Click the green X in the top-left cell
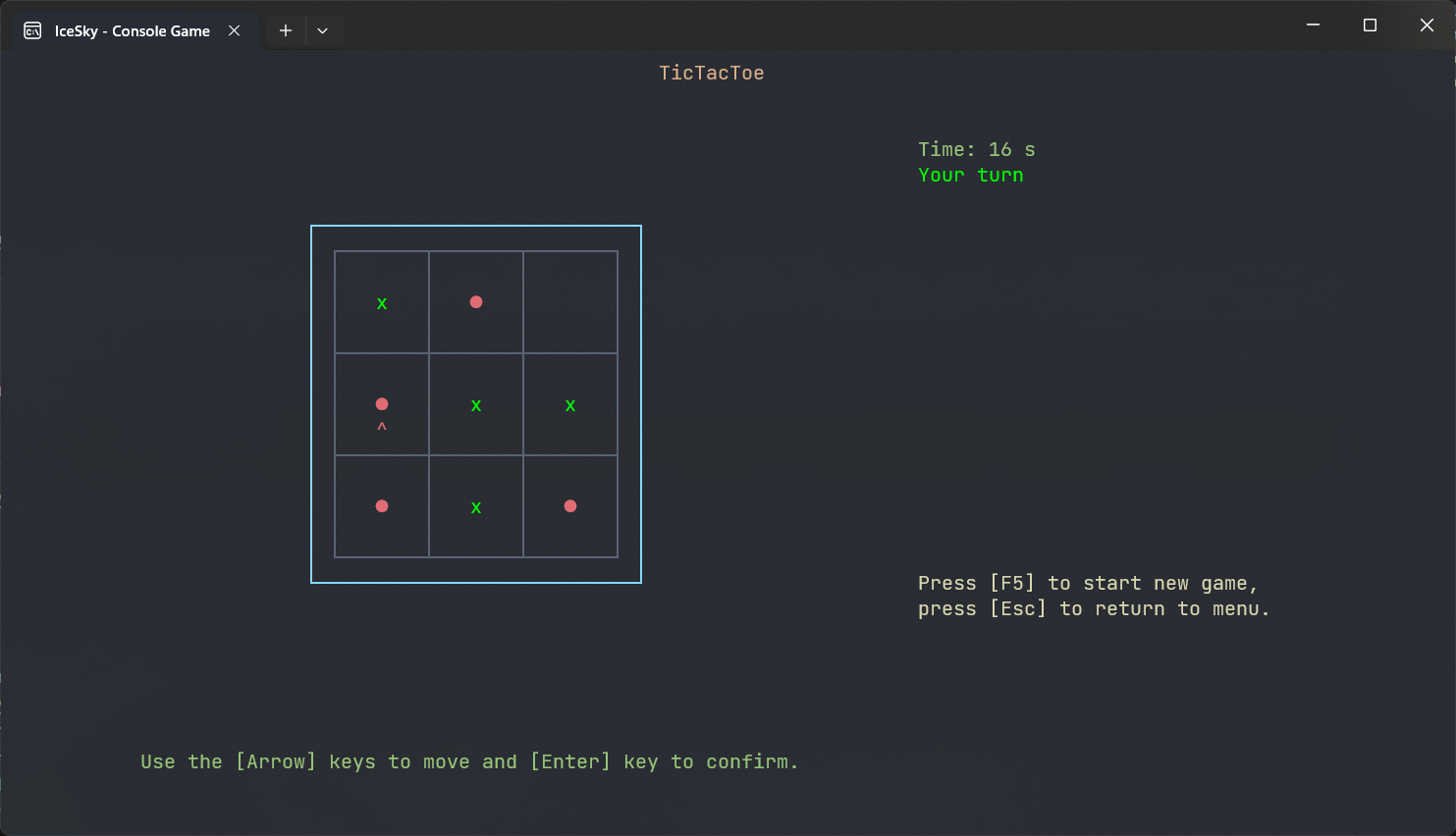The height and width of the screenshot is (836, 1456). tap(382, 304)
